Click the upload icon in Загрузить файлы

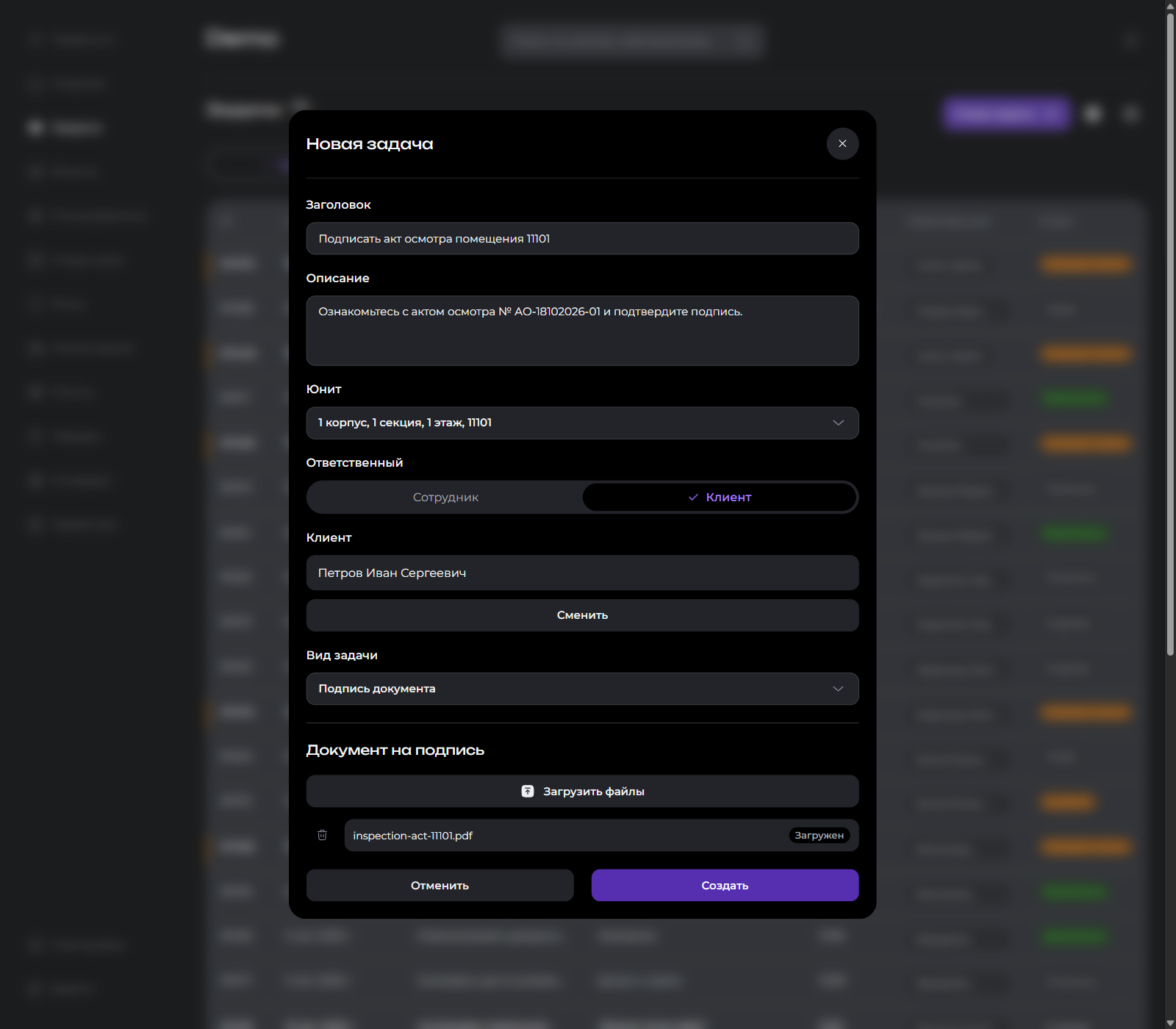[x=528, y=791]
